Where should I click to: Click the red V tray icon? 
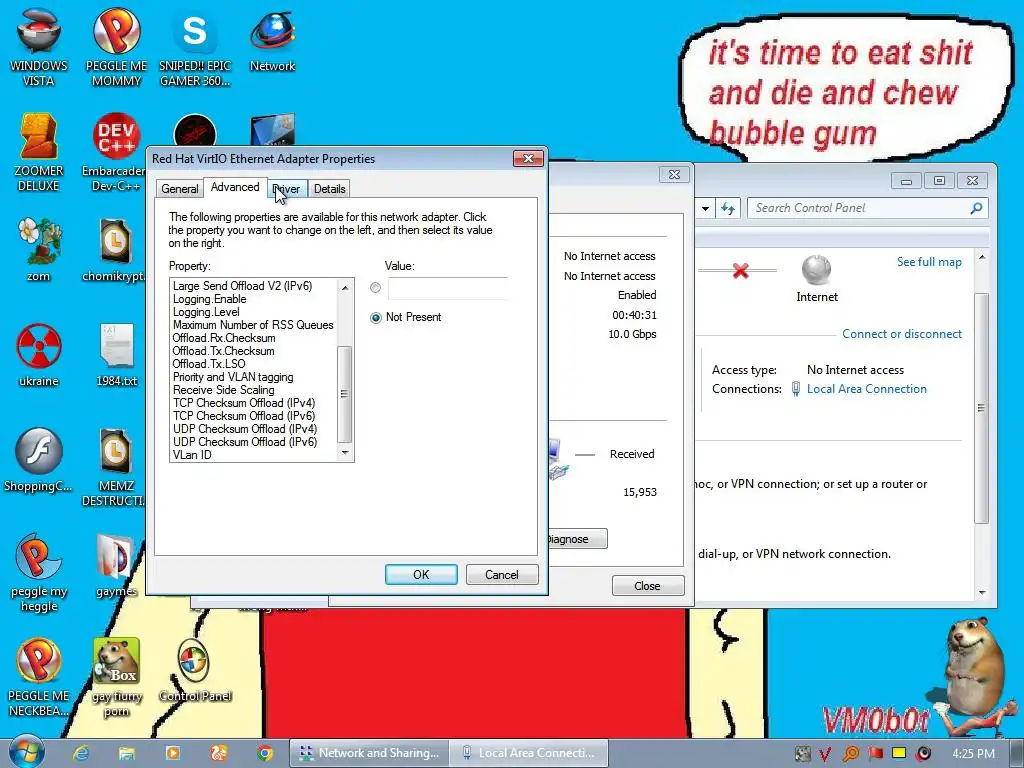(825, 754)
